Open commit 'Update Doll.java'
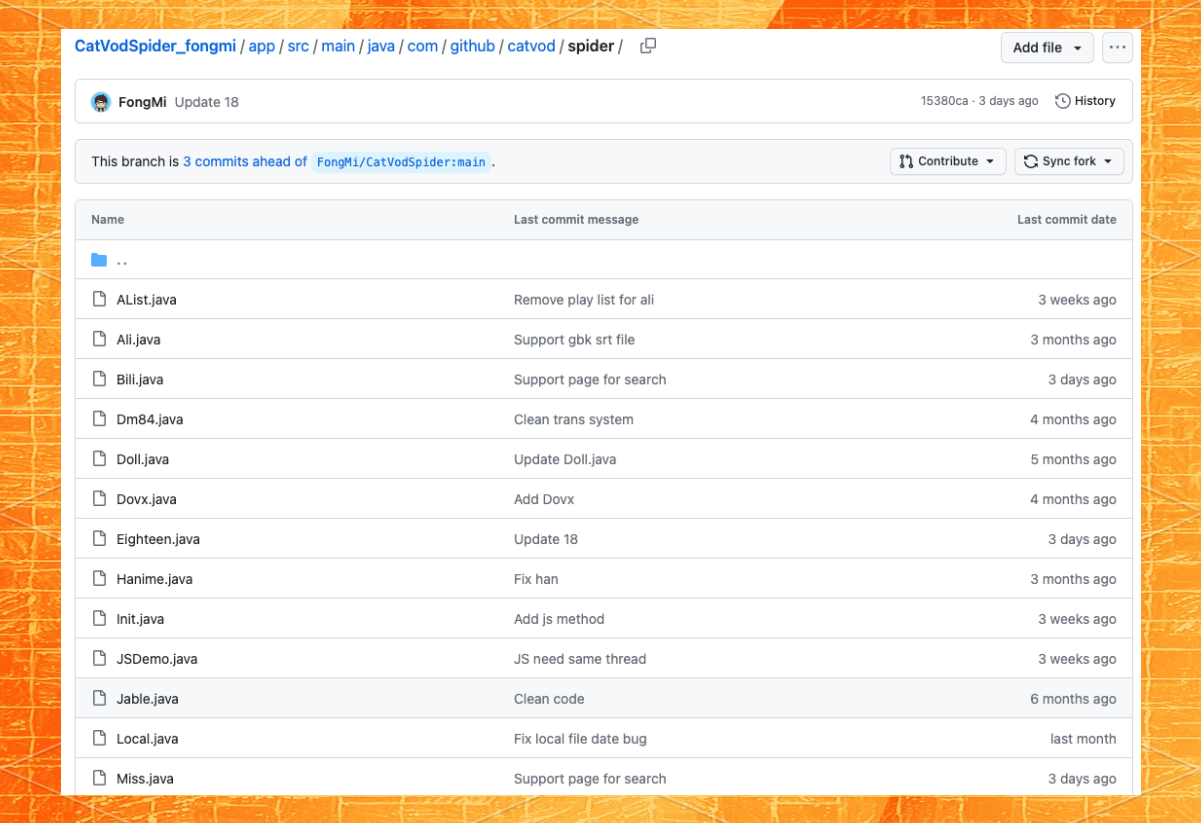 565,459
